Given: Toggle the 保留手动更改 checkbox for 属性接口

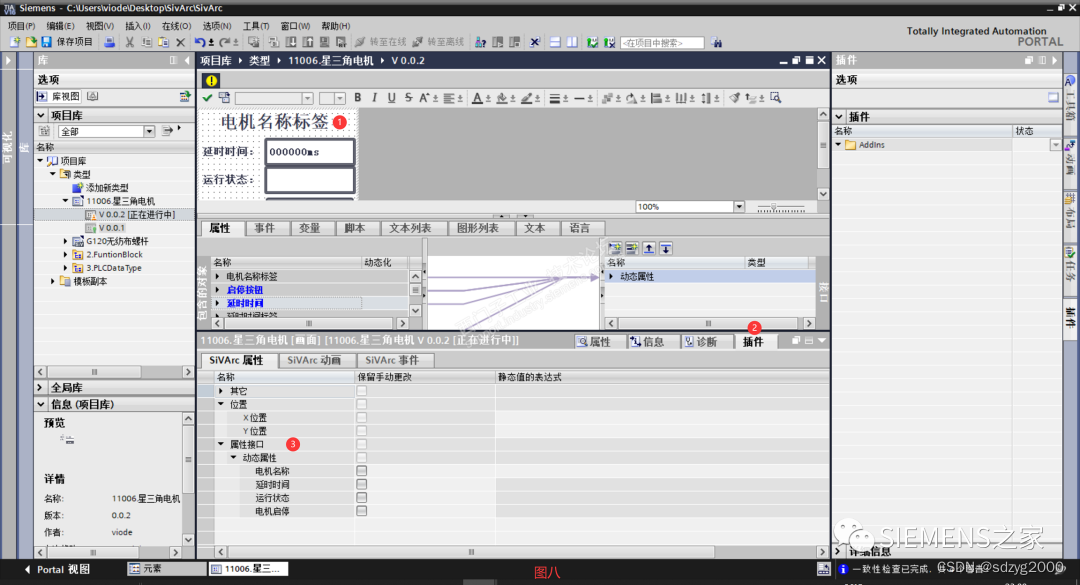Looking at the screenshot, I should point(362,444).
